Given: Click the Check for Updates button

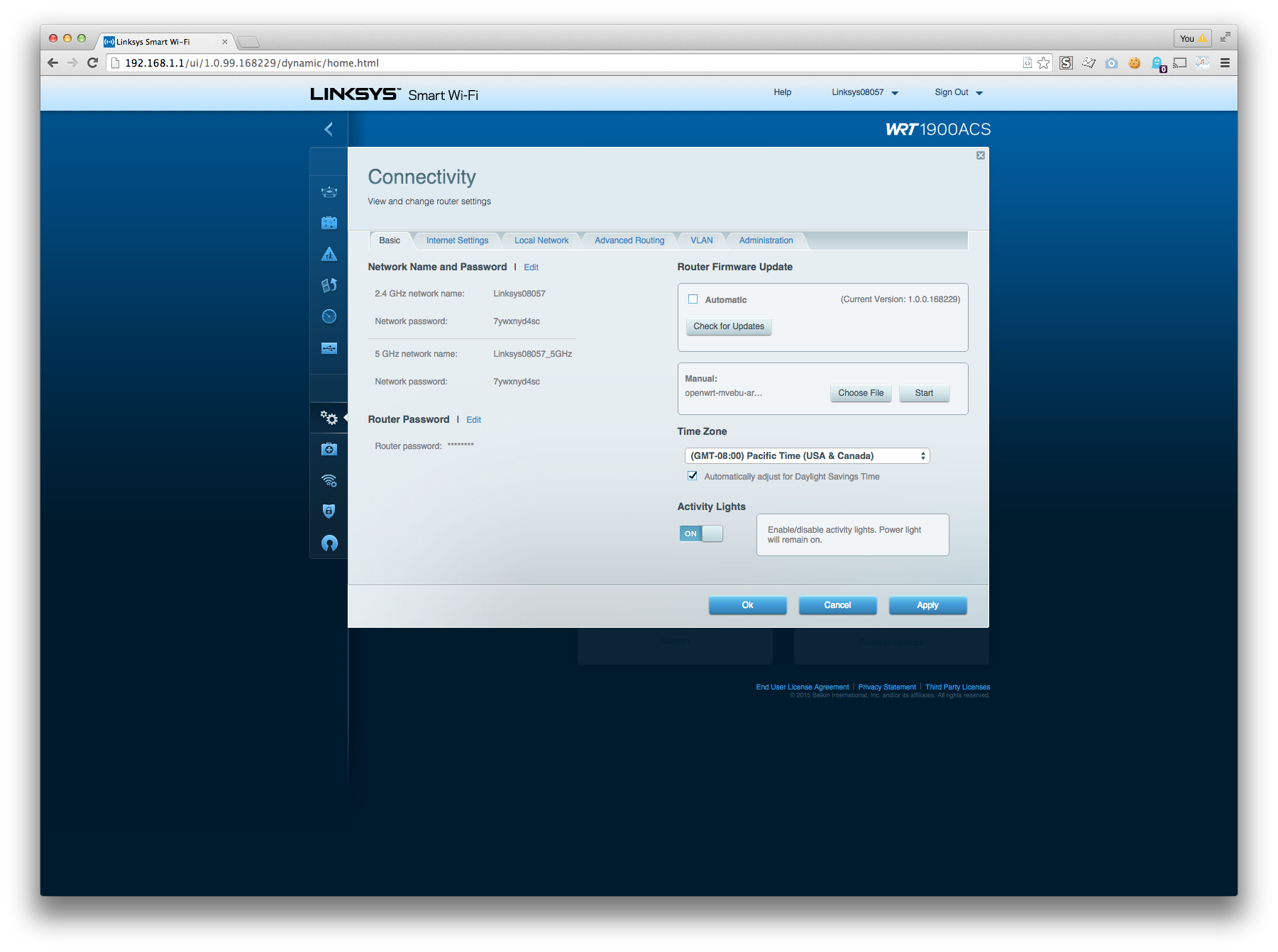Looking at the screenshot, I should tap(729, 326).
